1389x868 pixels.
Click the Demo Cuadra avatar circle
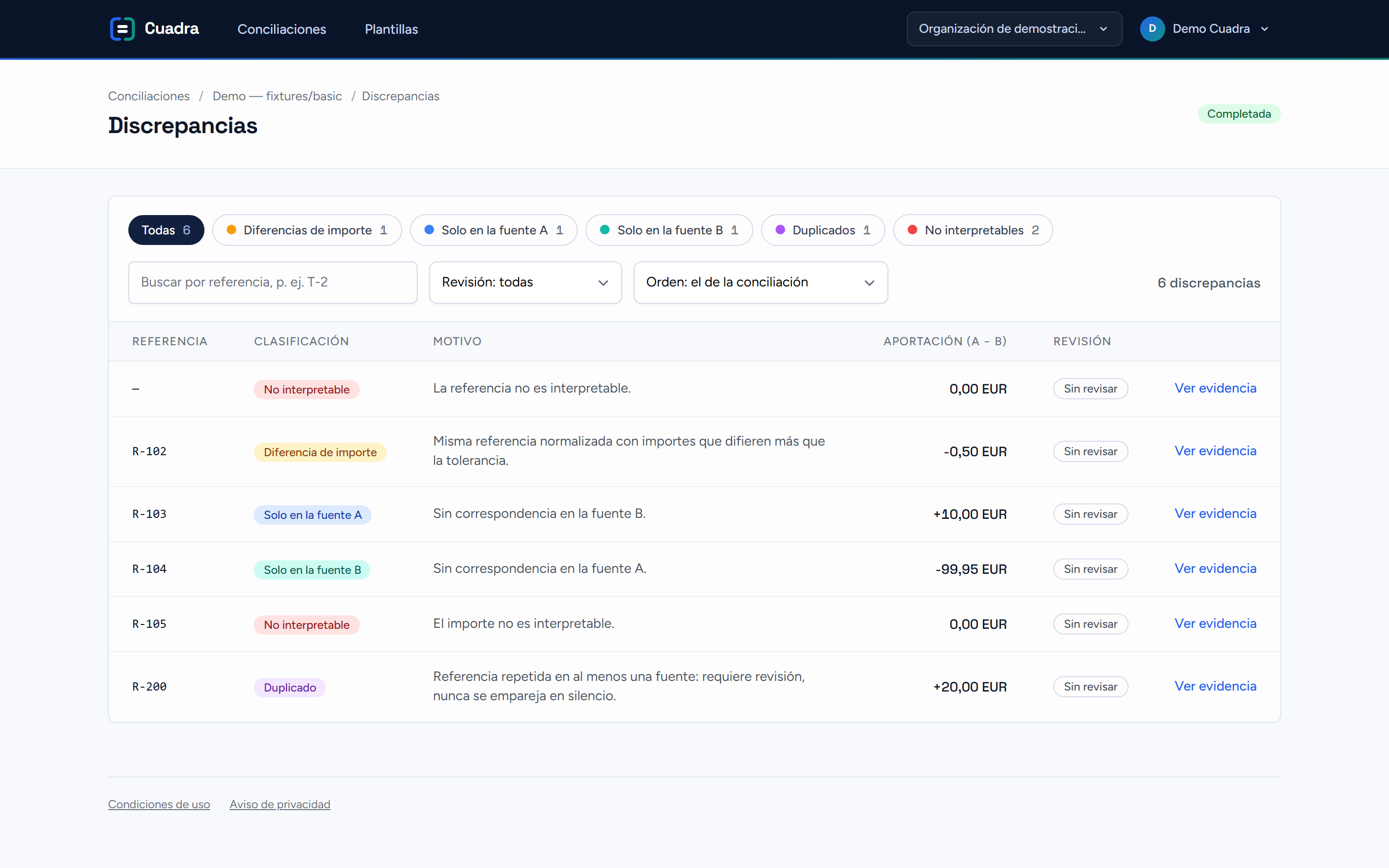[x=1152, y=29]
